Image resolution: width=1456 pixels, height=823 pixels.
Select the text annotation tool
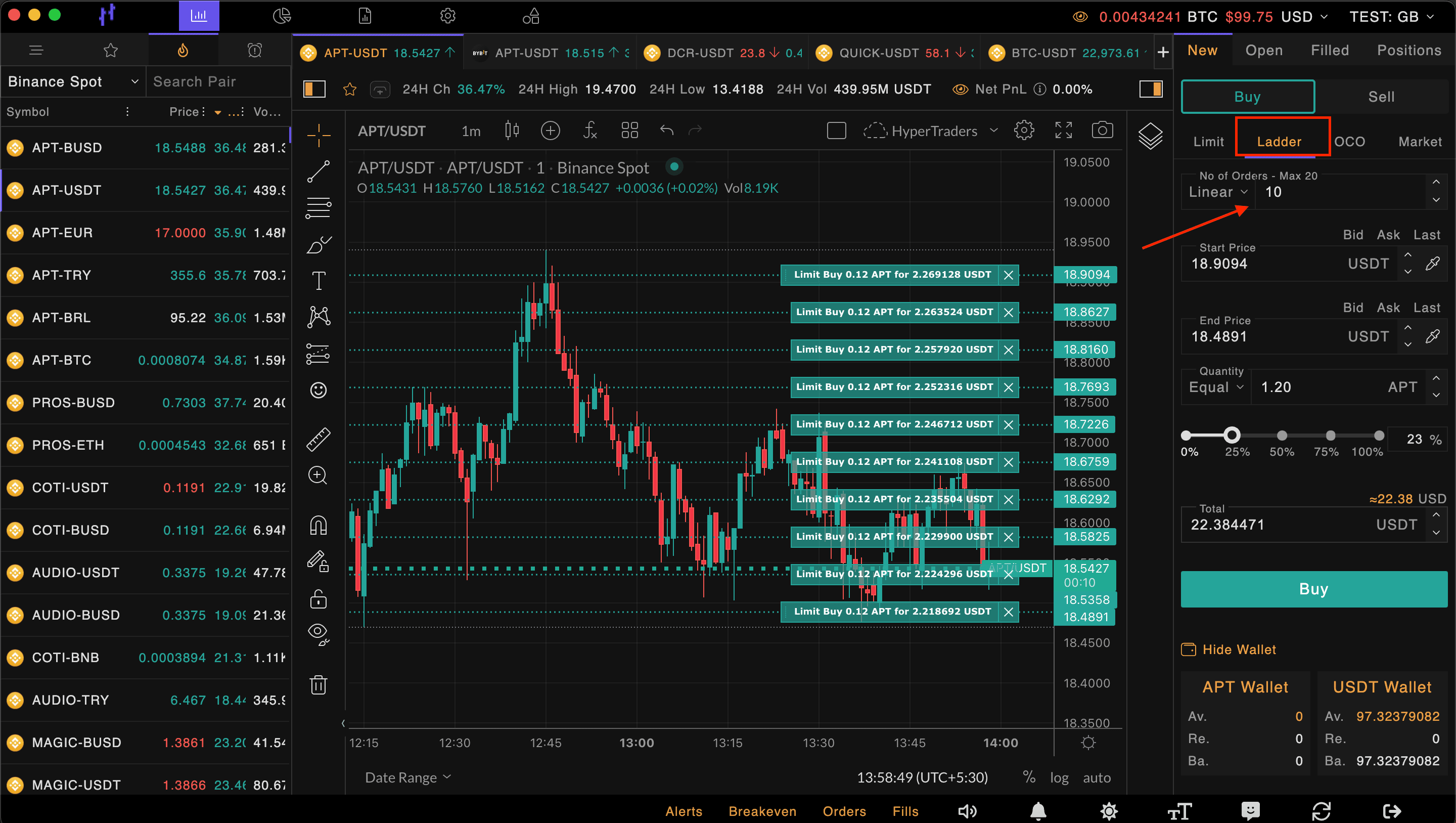[x=318, y=281]
